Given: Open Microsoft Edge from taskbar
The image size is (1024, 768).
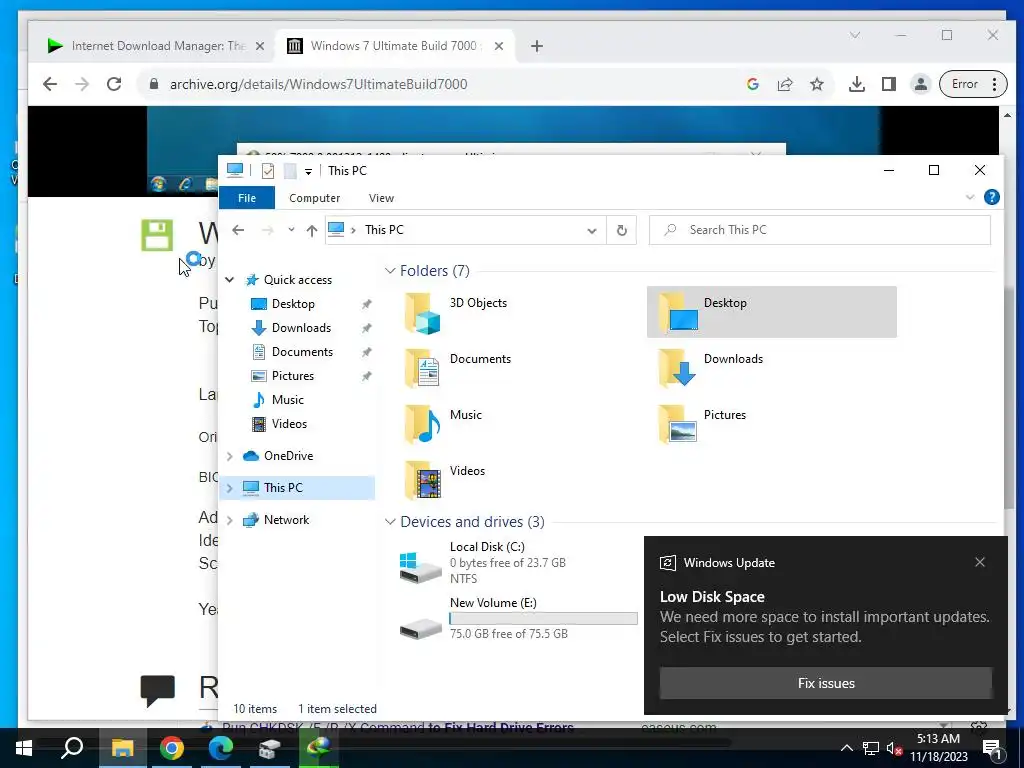Looking at the screenshot, I should (221, 748).
